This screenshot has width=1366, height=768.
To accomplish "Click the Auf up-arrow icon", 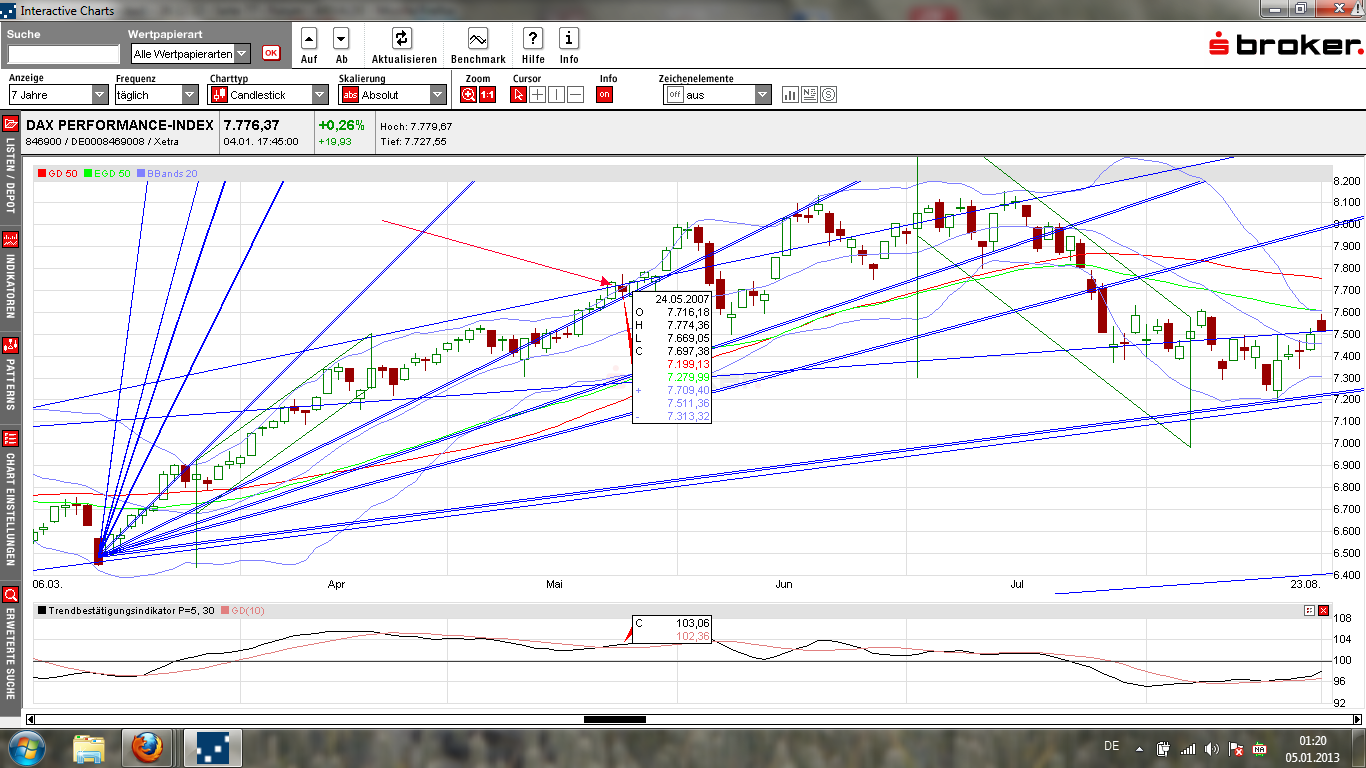I will (309, 39).
